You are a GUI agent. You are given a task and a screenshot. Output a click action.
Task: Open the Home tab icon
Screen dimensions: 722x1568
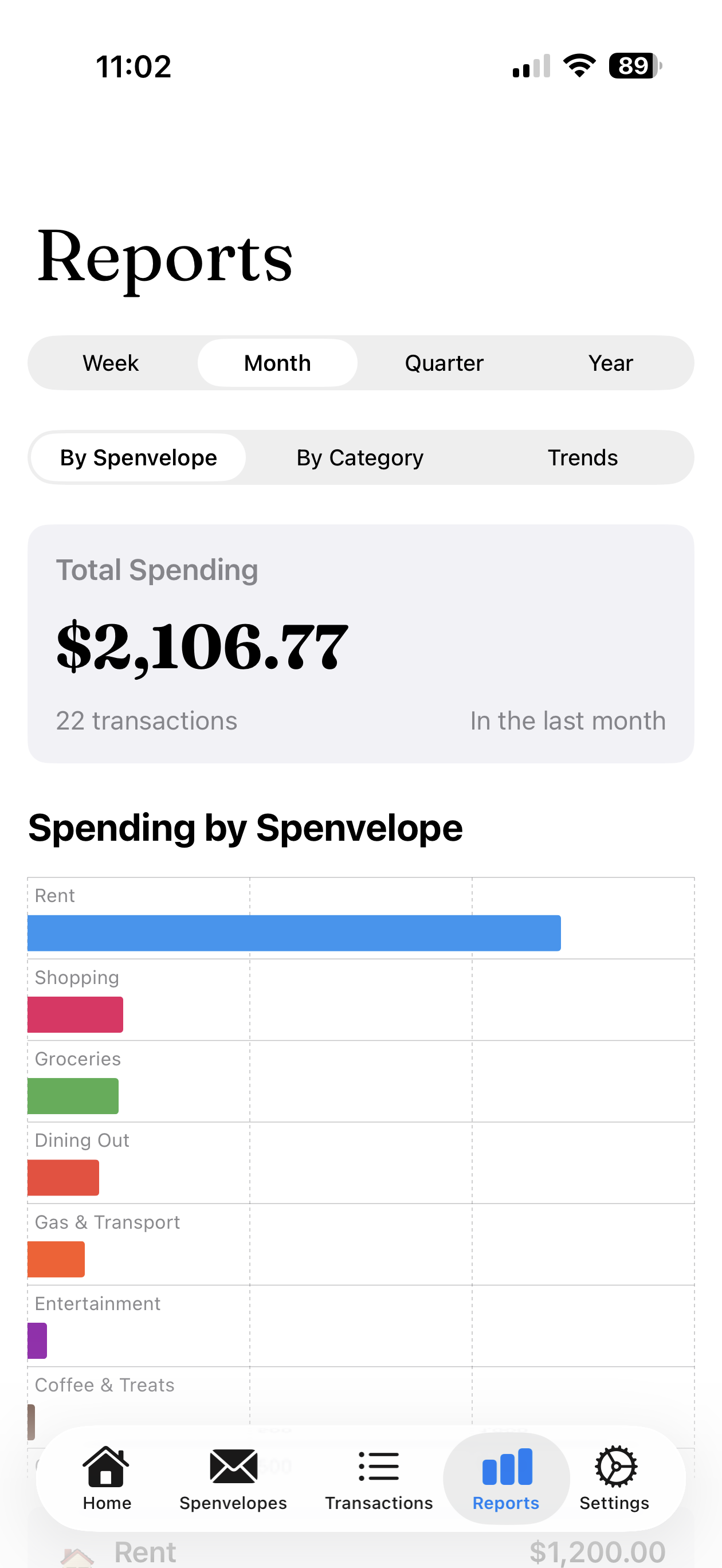[107, 1467]
